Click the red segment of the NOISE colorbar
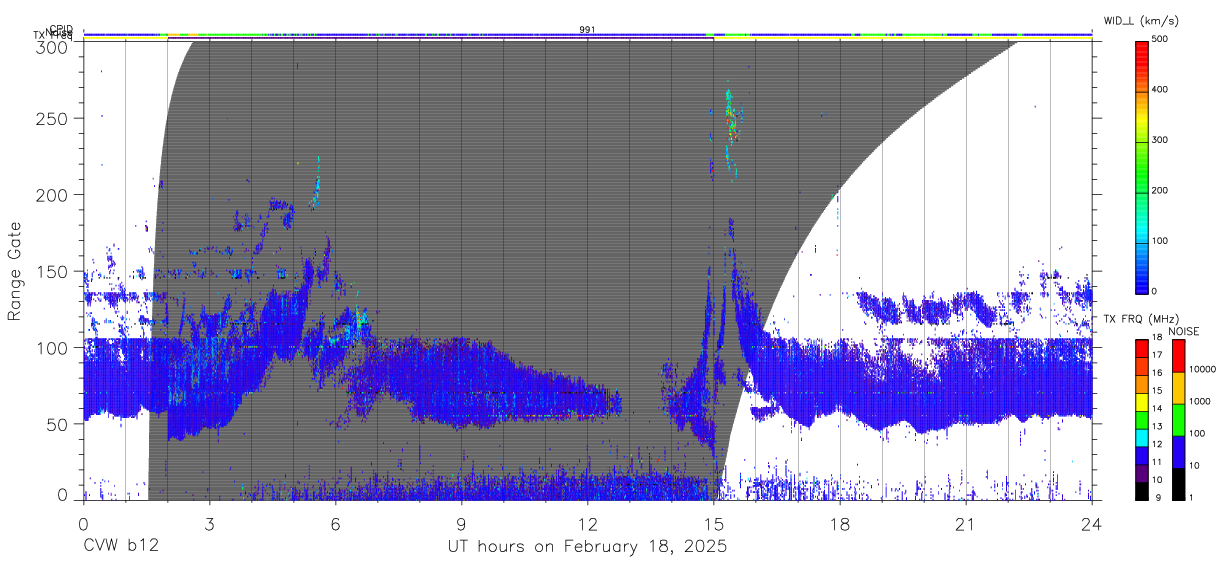The height and width of the screenshot is (567, 1228). (x=1178, y=356)
